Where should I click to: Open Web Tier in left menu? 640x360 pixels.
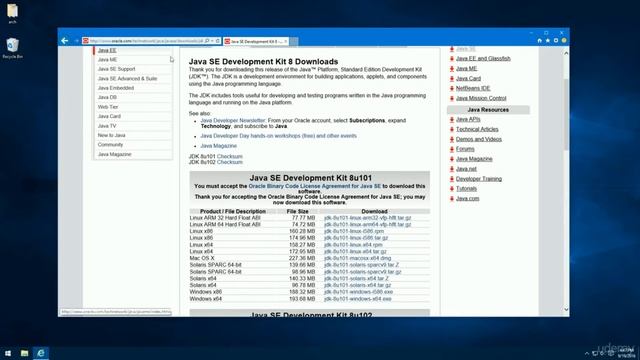(x=108, y=107)
